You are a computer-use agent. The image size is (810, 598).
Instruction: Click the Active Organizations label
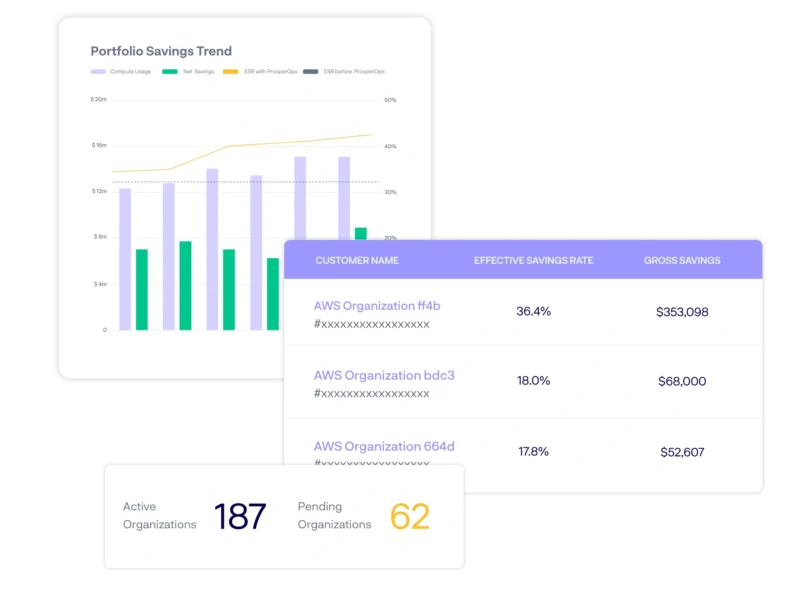pos(160,515)
